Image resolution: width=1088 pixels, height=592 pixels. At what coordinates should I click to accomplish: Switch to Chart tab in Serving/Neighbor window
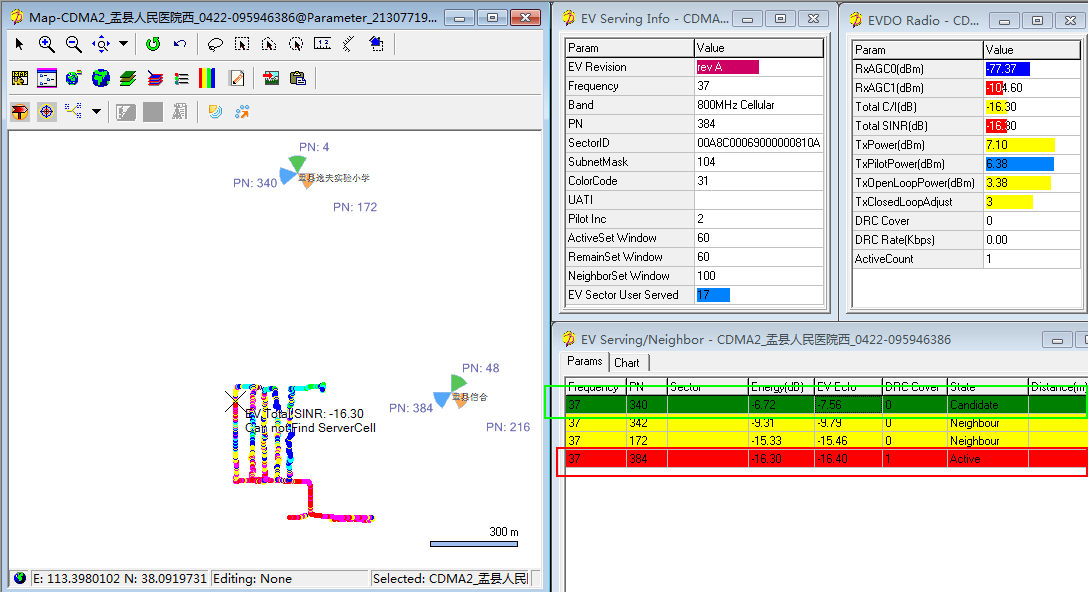point(627,363)
